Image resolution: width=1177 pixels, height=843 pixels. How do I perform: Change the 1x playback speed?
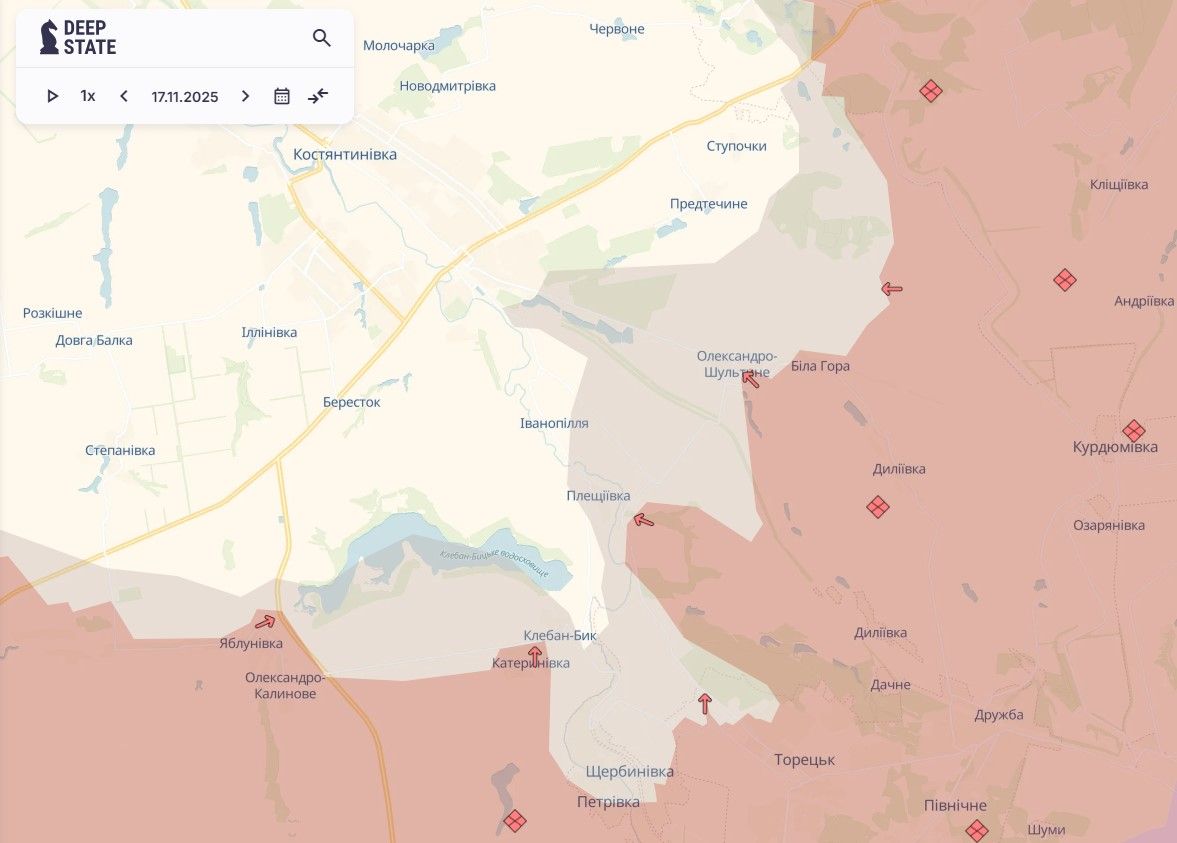click(88, 96)
